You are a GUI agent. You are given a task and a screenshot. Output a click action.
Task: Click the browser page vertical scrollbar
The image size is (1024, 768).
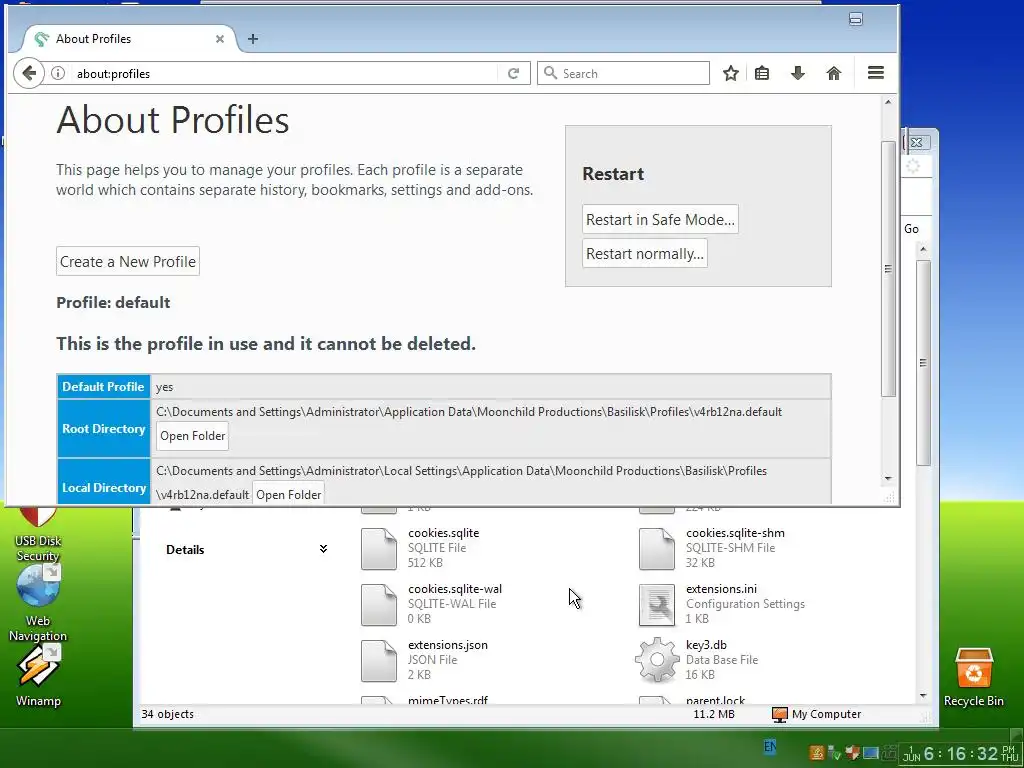888,268
